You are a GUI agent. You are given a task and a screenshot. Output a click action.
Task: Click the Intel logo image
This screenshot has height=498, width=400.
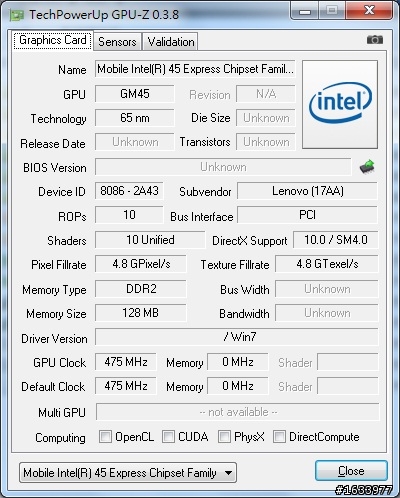click(340, 104)
